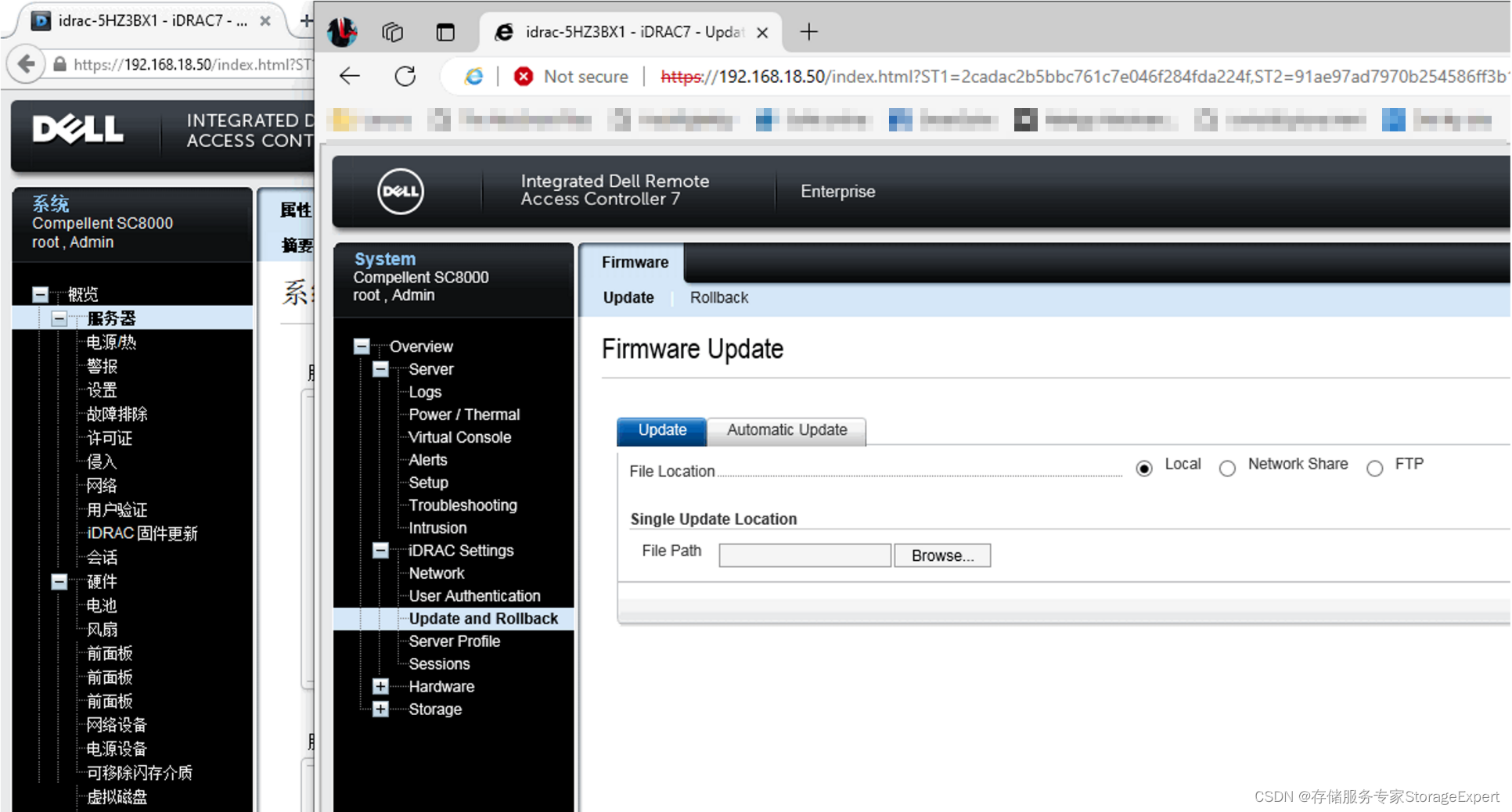Screen dimensions: 1512x812
Task: Click into the File Path input field
Action: [x=805, y=555]
